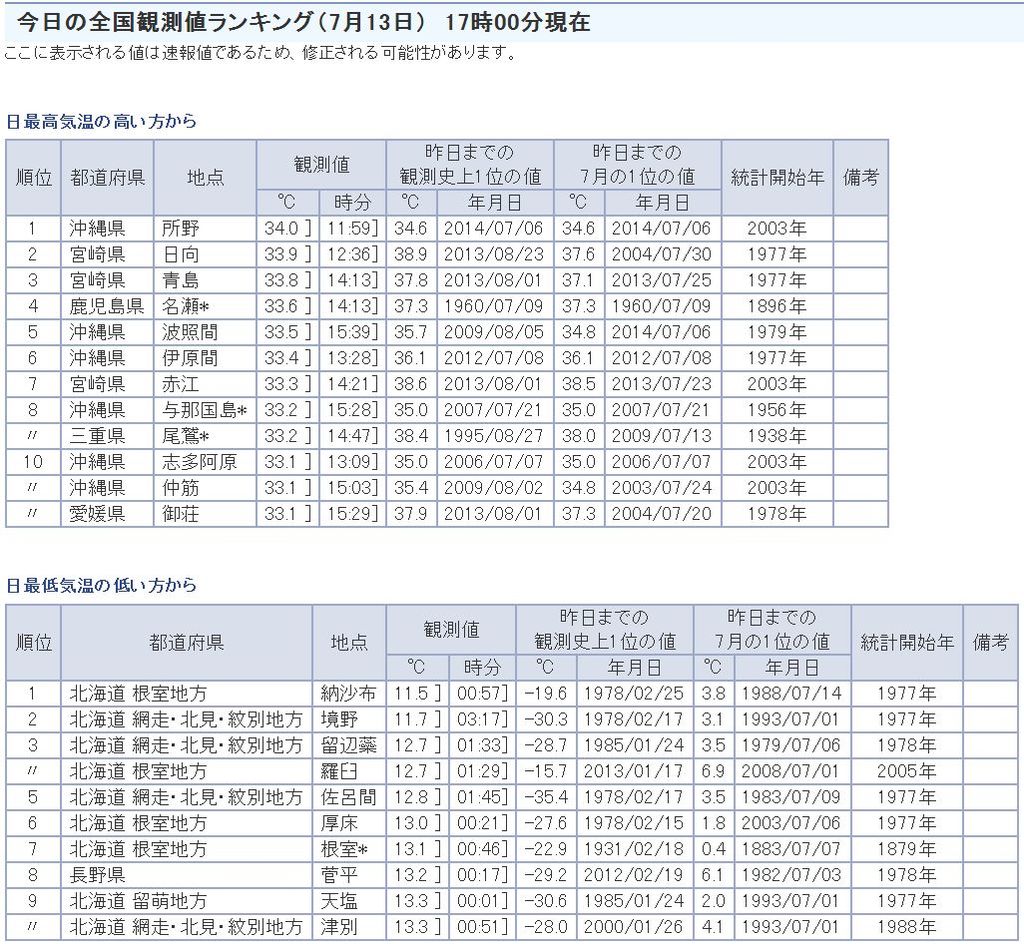Screen dimensions: 1024x944
Task: Select 青島 in the high temperature table
Action: pyautogui.click(x=180, y=280)
